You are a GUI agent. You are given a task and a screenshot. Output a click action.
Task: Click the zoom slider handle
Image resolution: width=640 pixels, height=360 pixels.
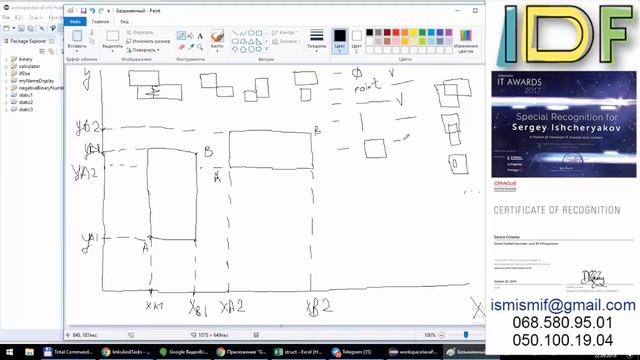pos(466,335)
